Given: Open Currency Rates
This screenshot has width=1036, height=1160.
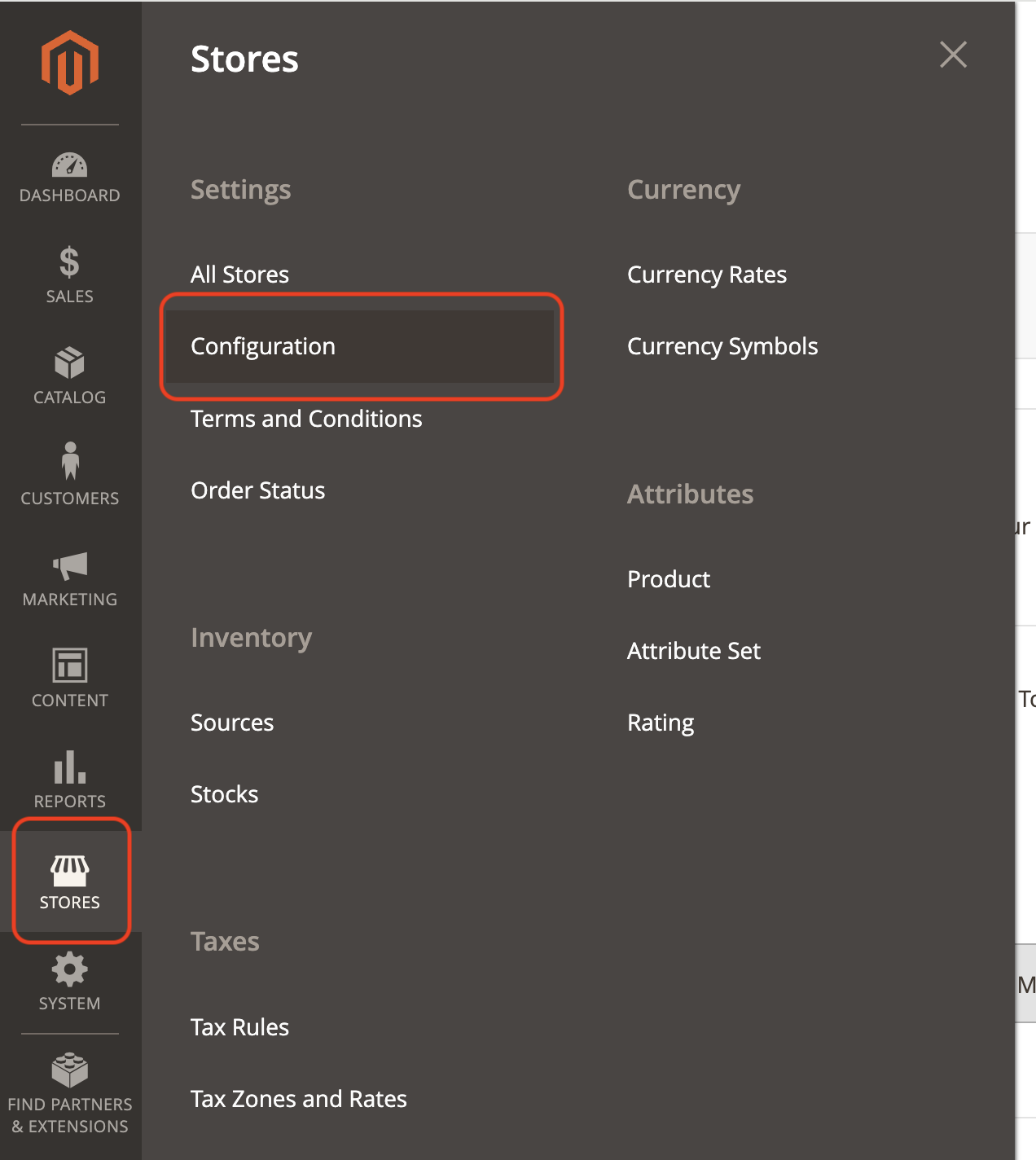Looking at the screenshot, I should tap(706, 275).
